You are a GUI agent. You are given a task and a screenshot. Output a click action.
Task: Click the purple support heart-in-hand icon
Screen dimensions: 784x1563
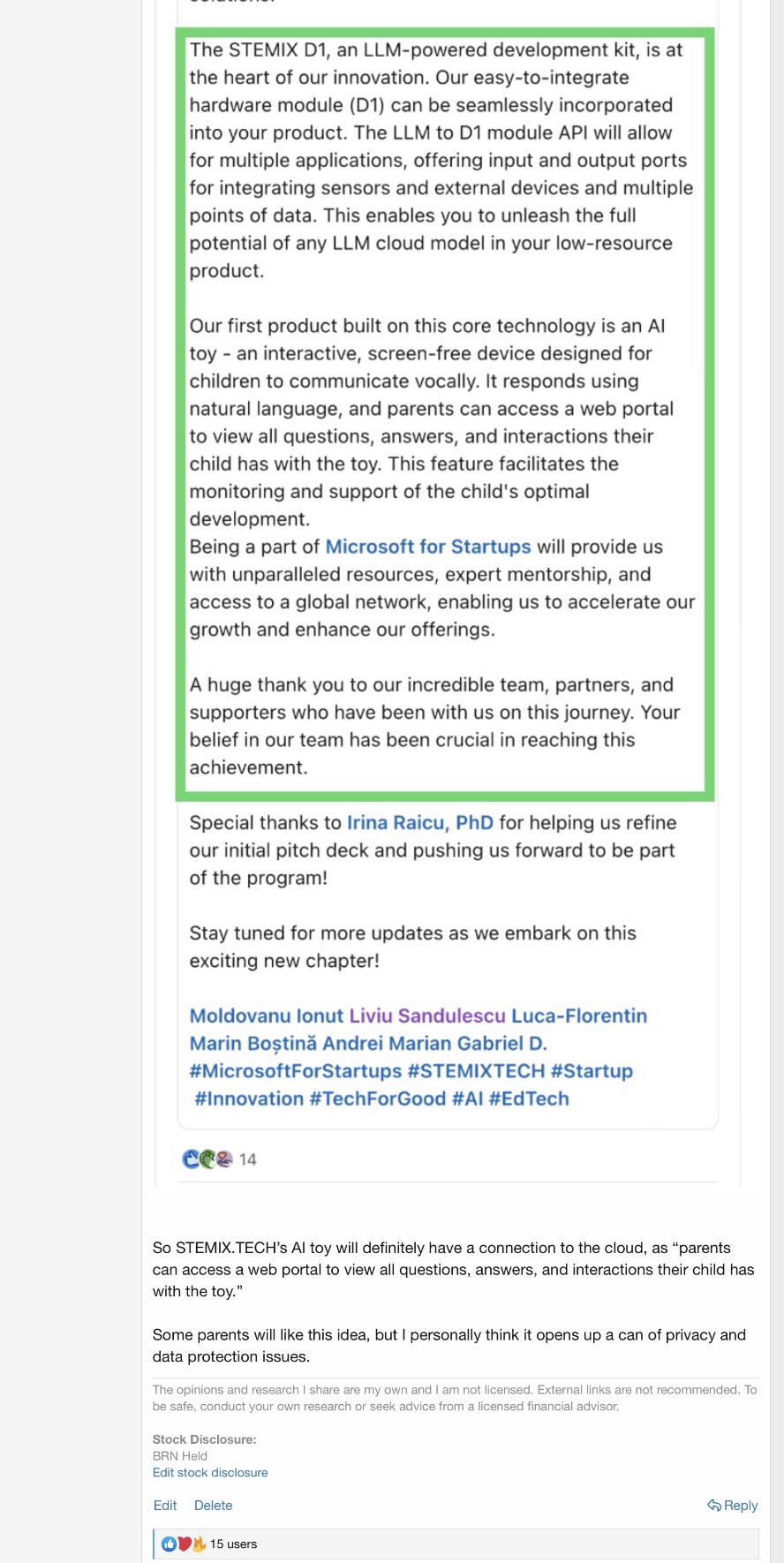pyautogui.click(x=224, y=1159)
